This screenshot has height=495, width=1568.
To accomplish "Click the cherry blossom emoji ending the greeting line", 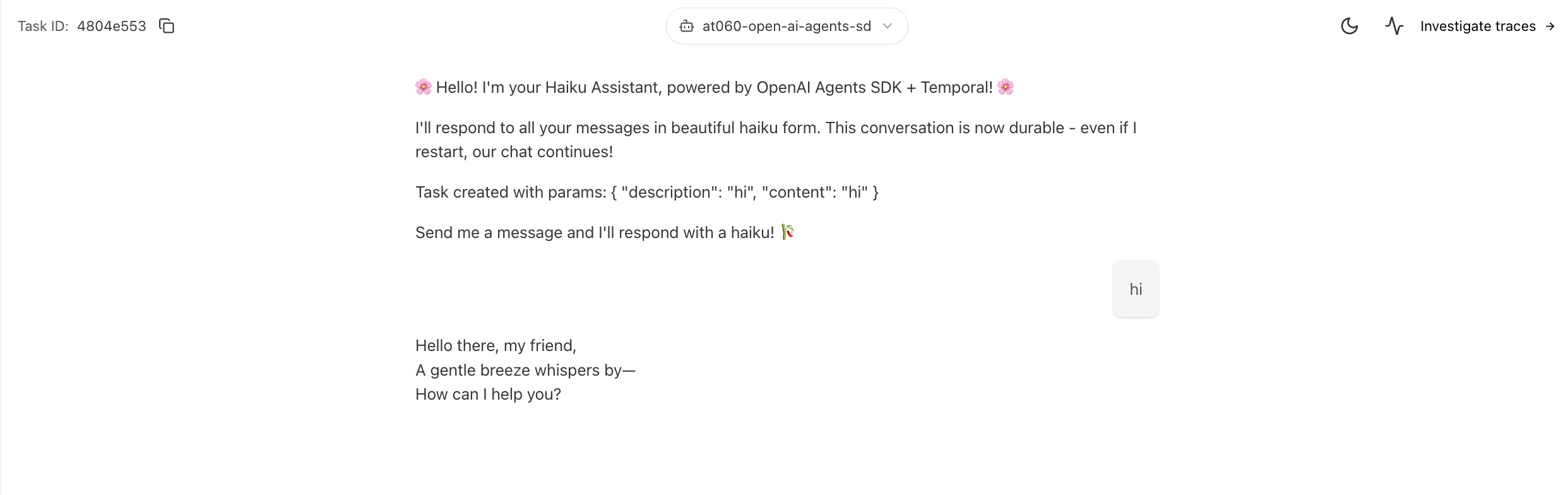I will 1006,87.
